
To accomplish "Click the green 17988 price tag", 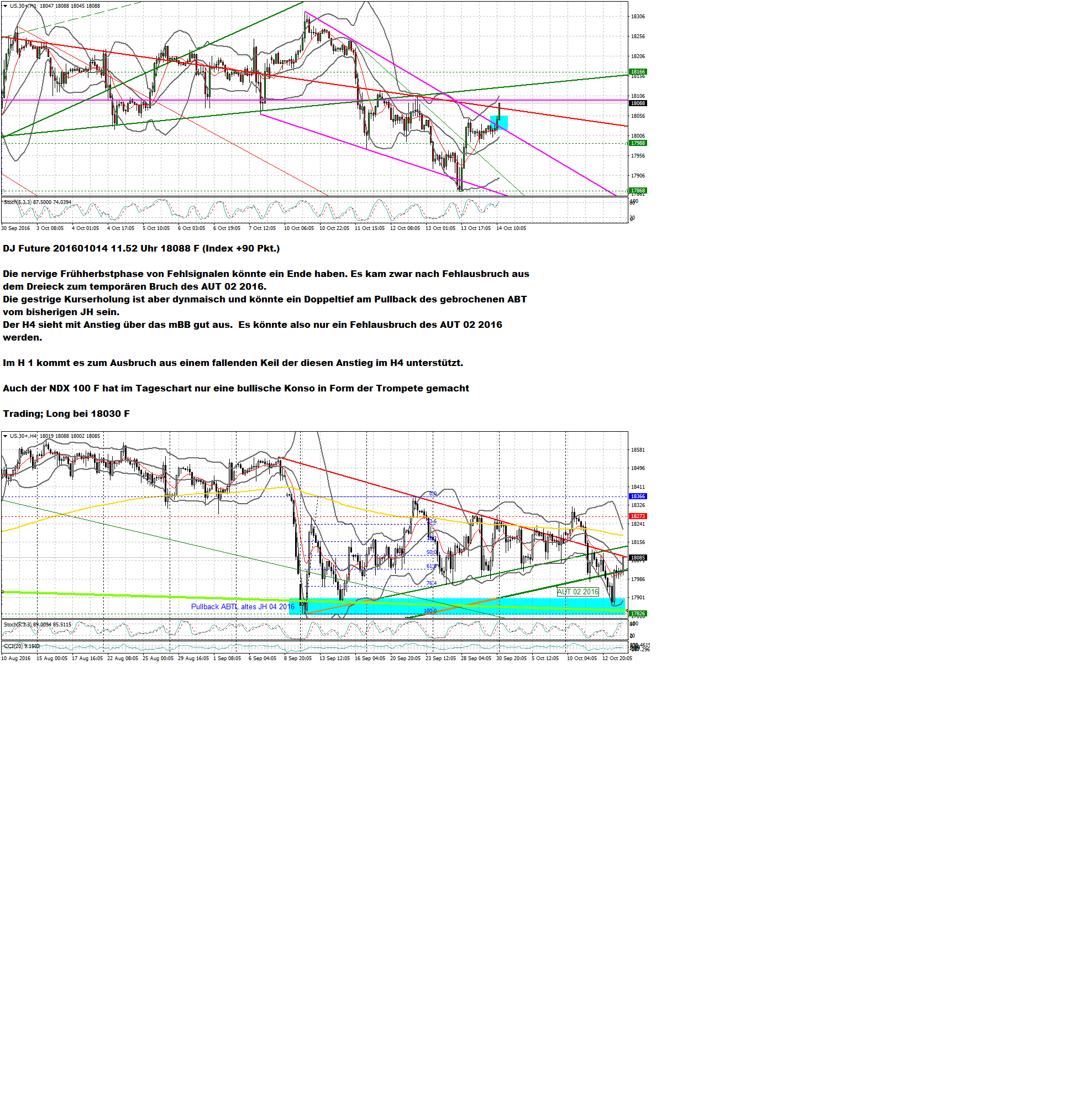I will (638, 143).
